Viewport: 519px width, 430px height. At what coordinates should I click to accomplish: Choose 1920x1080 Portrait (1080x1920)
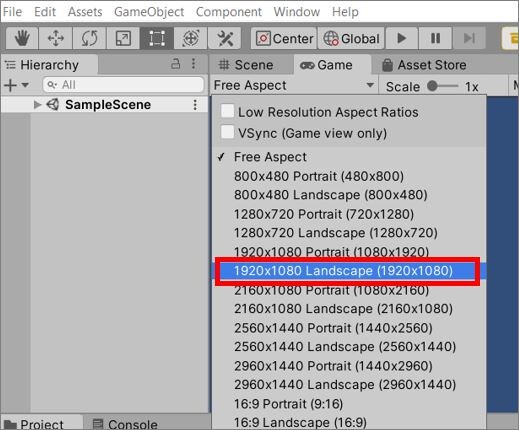pyautogui.click(x=349, y=252)
